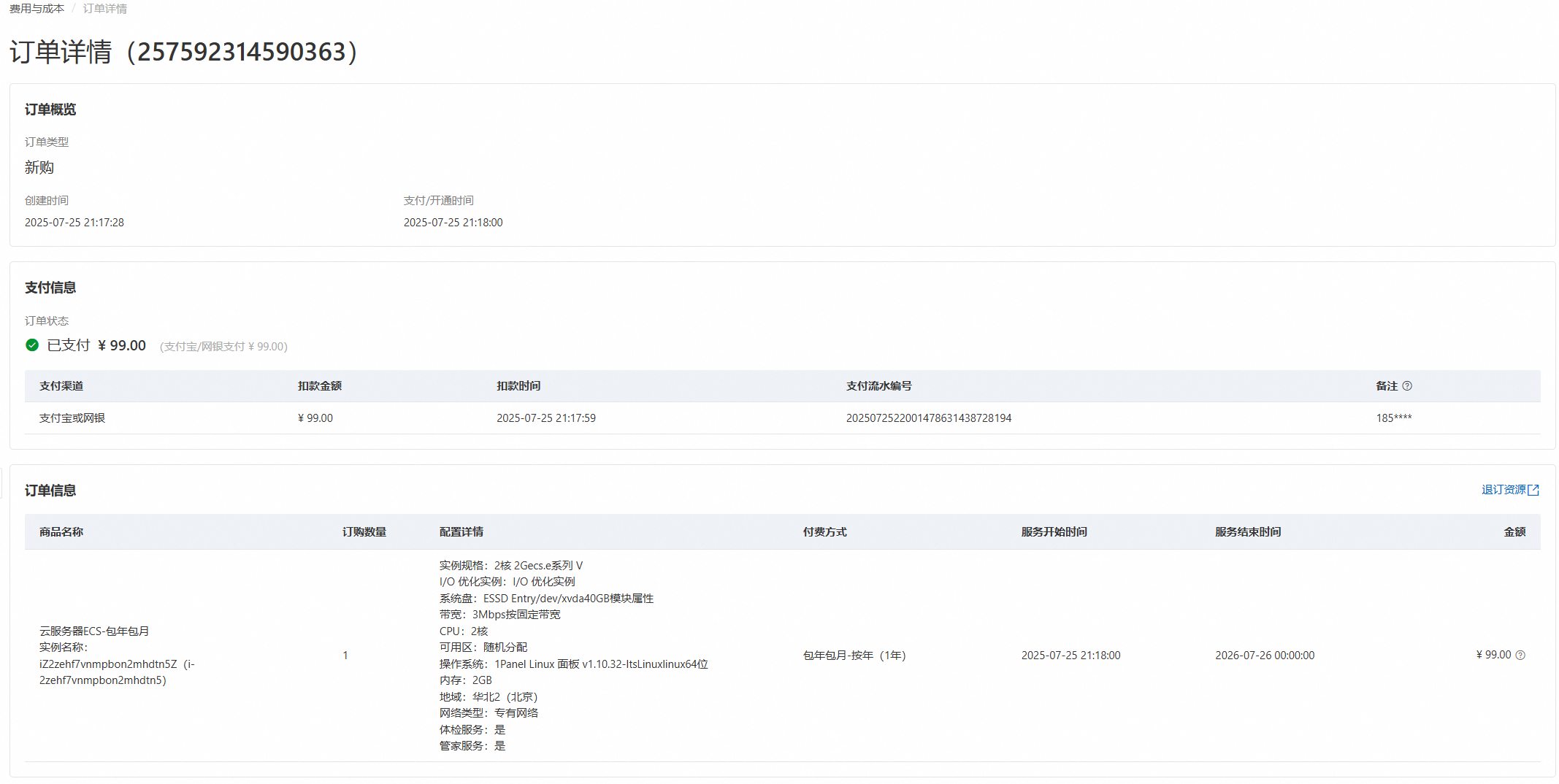The image size is (1559, 784).
Task: Click the order number in the page title
Action: click(x=242, y=53)
